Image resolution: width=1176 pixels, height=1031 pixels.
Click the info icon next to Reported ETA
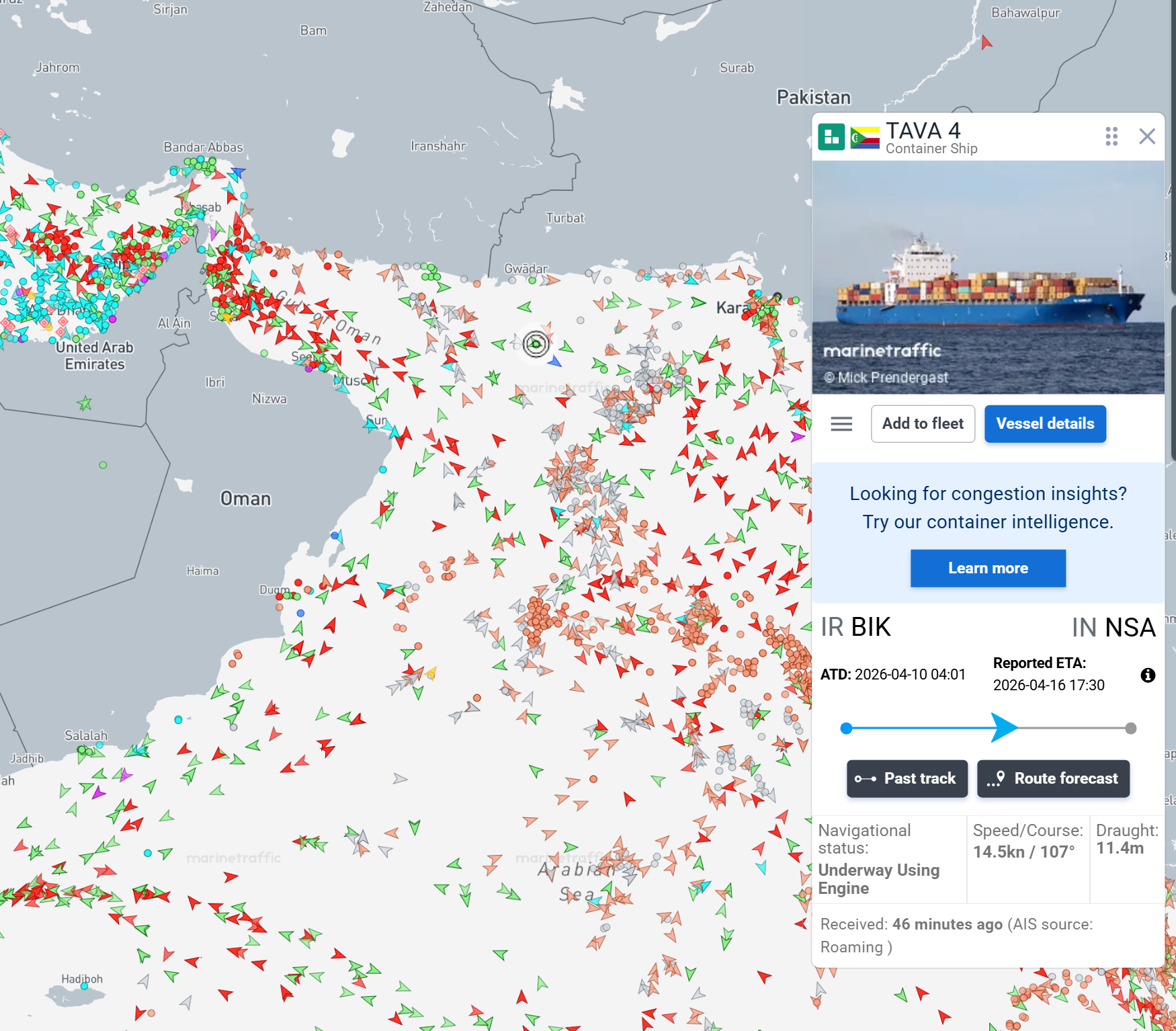click(x=1148, y=675)
